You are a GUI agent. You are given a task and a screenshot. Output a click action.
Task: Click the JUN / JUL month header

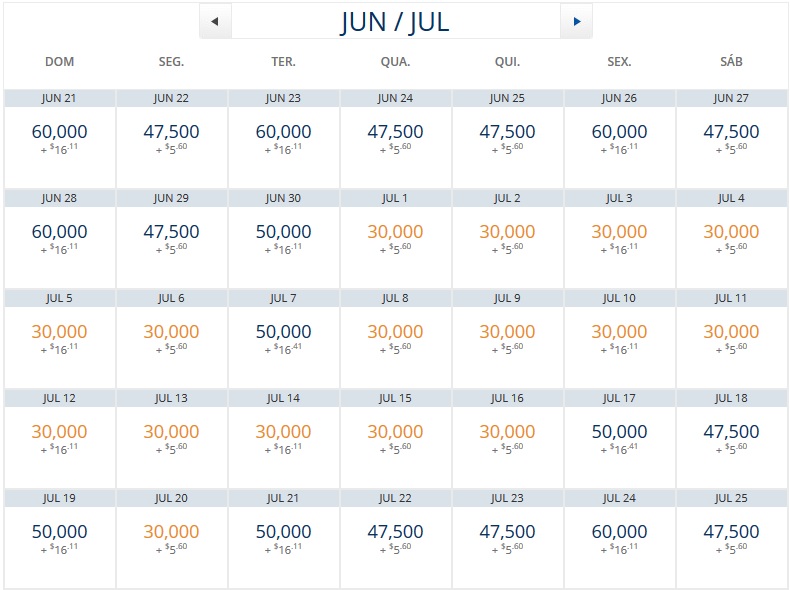(395, 22)
